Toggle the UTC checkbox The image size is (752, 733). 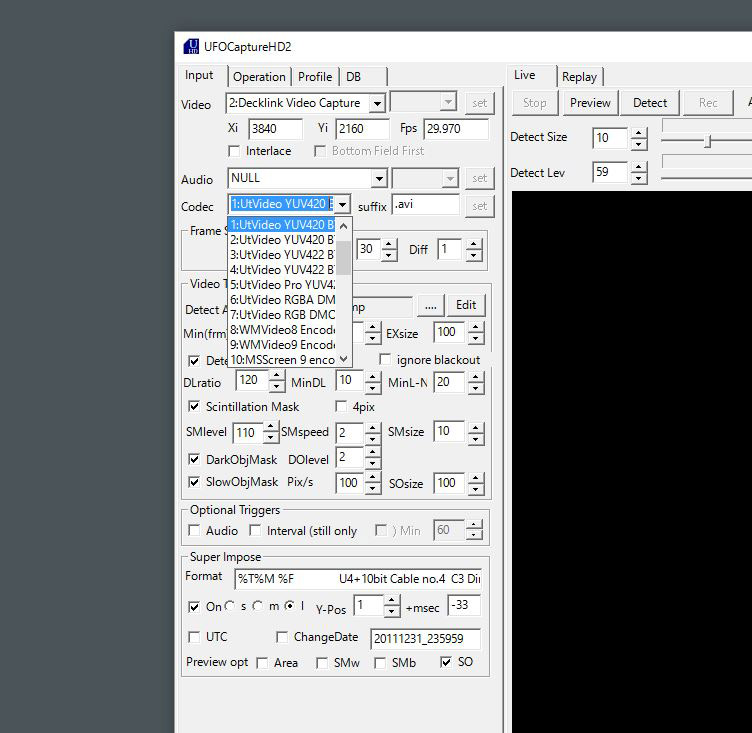[194, 637]
